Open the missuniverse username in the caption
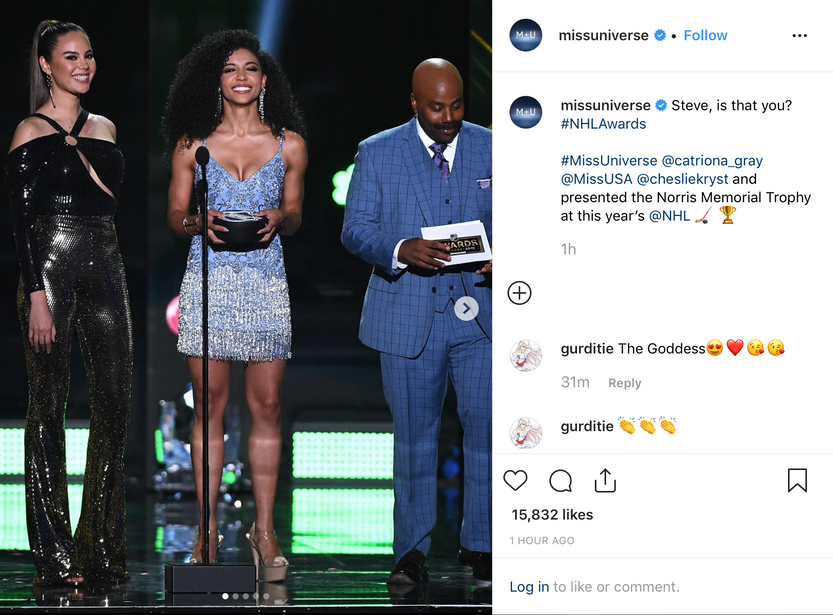Image resolution: width=833 pixels, height=615 pixels. click(x=606, y=105)
